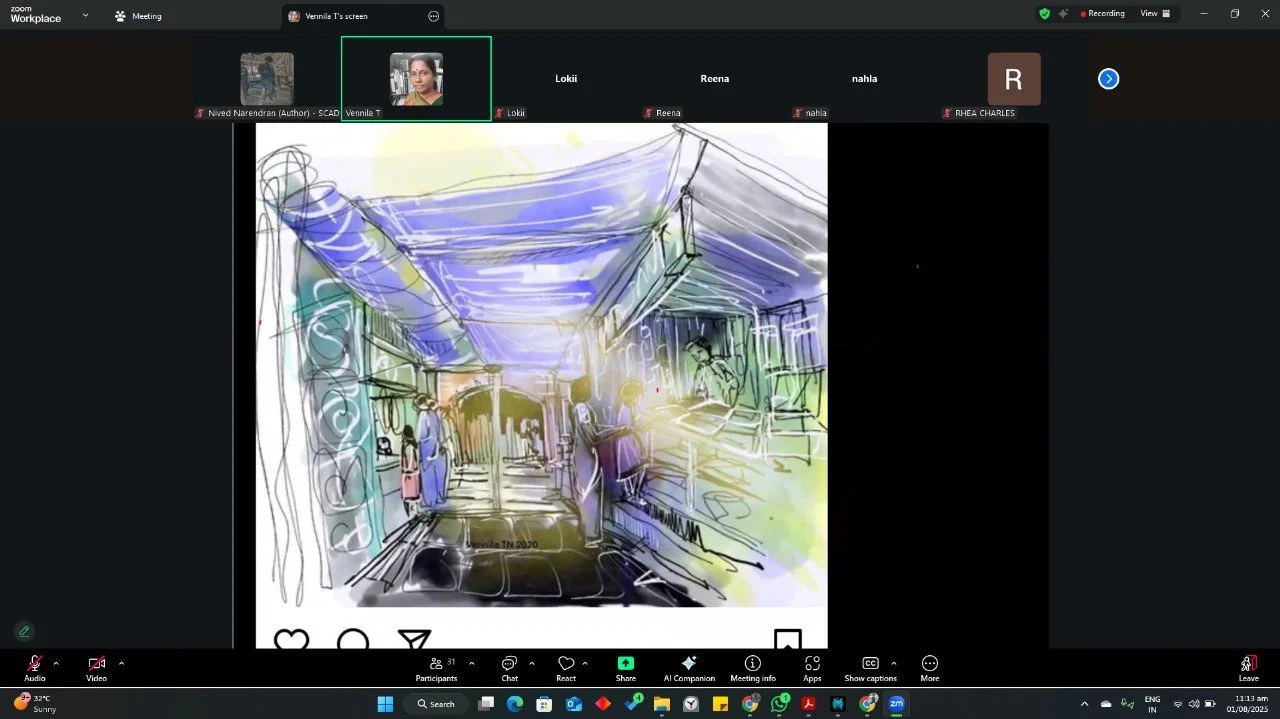Open Outlook from the taskbar
The image size is (1280, 719).
[x=574, y=704]
